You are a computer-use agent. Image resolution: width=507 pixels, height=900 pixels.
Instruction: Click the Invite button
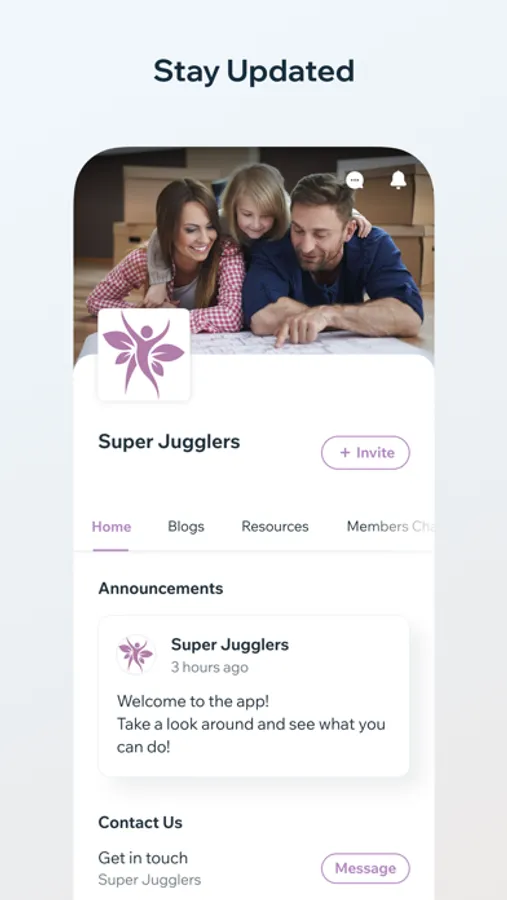click(365, 453)
